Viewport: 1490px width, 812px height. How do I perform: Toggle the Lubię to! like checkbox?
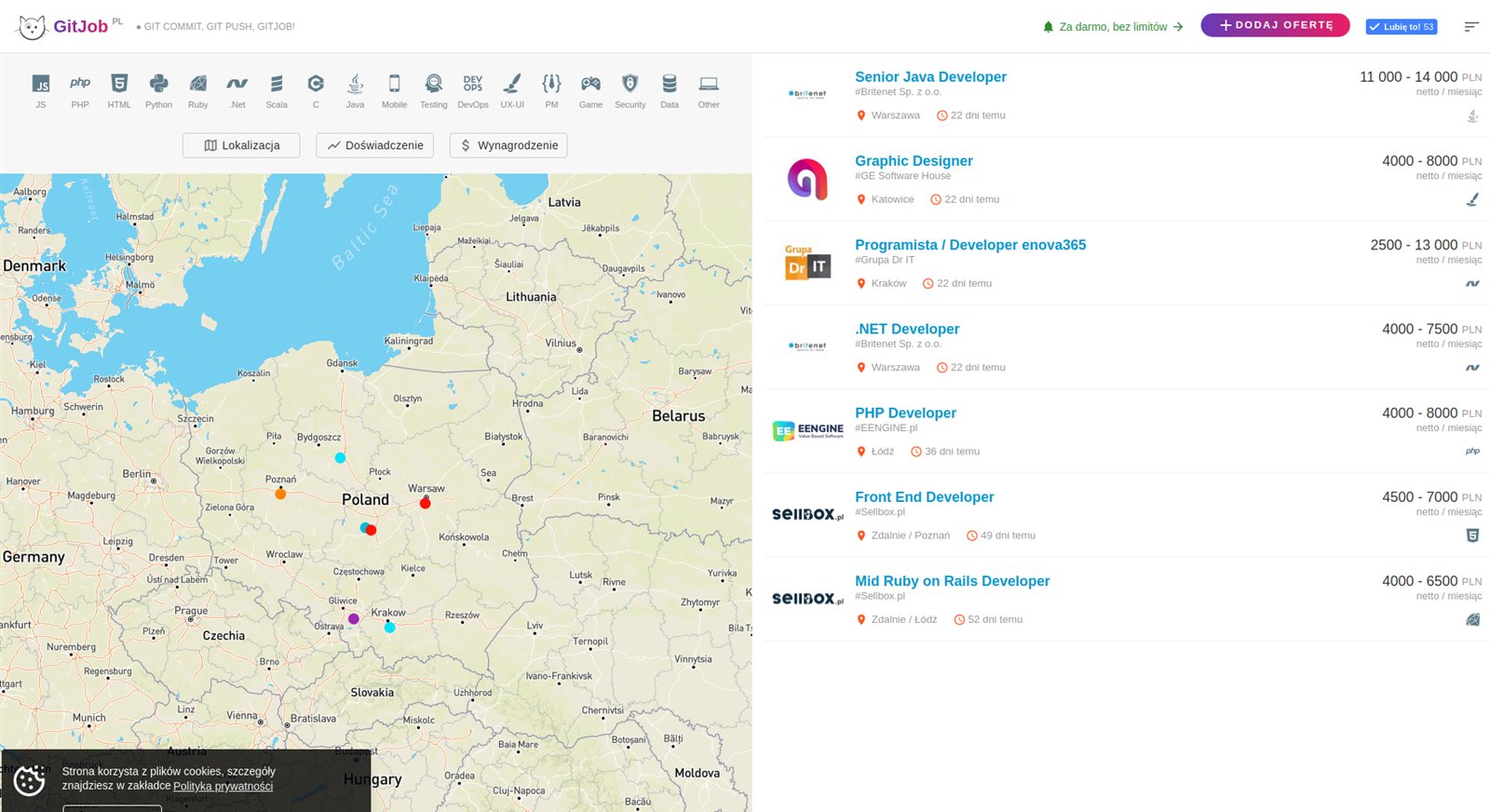pos(1375,27)
